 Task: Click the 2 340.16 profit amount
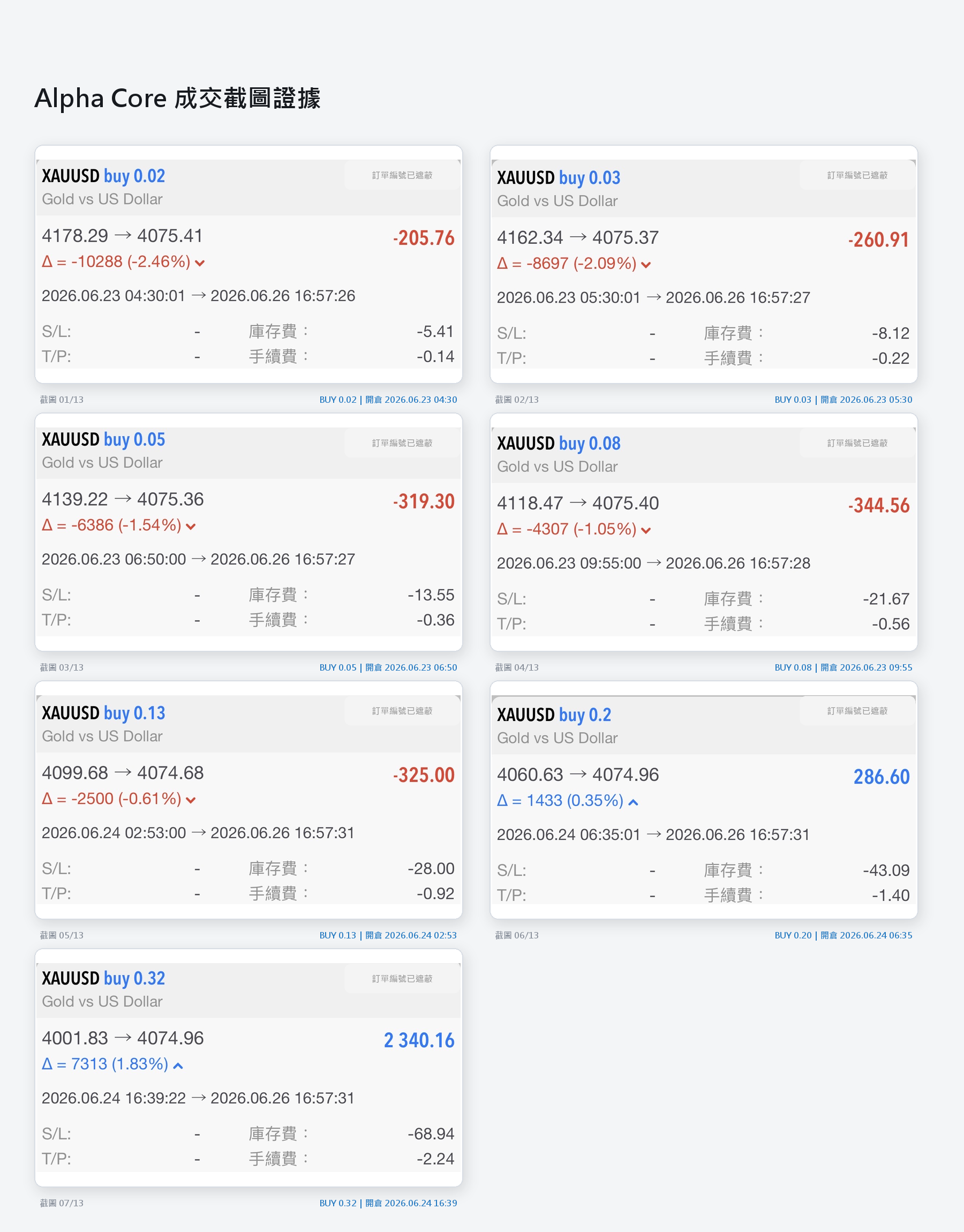(x=419, y=1040)
